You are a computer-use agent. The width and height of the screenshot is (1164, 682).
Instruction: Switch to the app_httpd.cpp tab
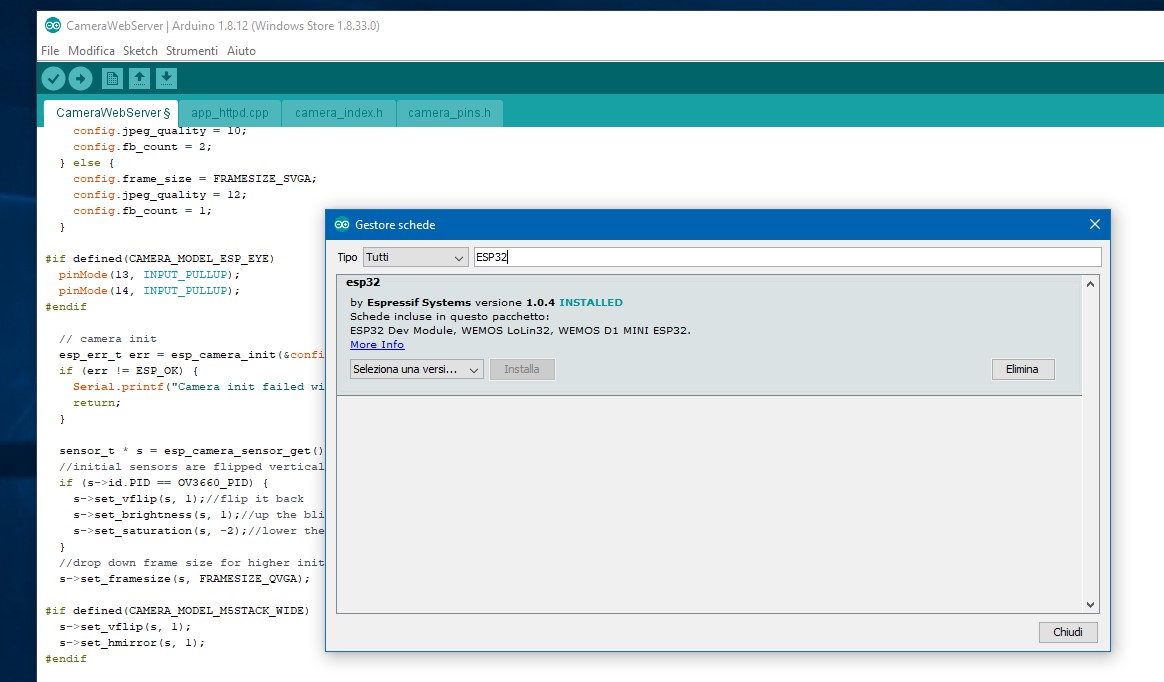click(x=230, y=113)
